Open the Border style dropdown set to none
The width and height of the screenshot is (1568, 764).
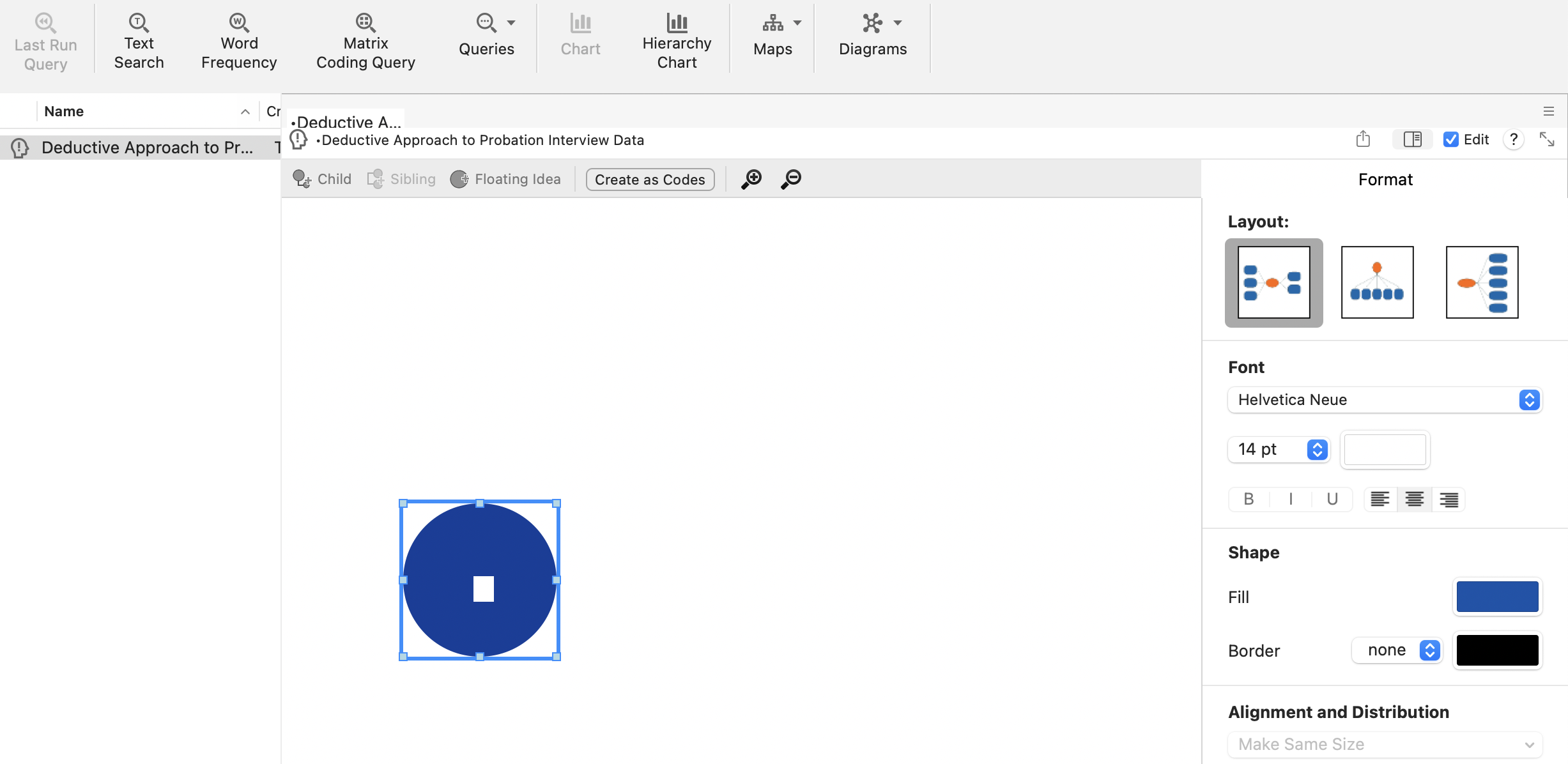(1397, 650)
